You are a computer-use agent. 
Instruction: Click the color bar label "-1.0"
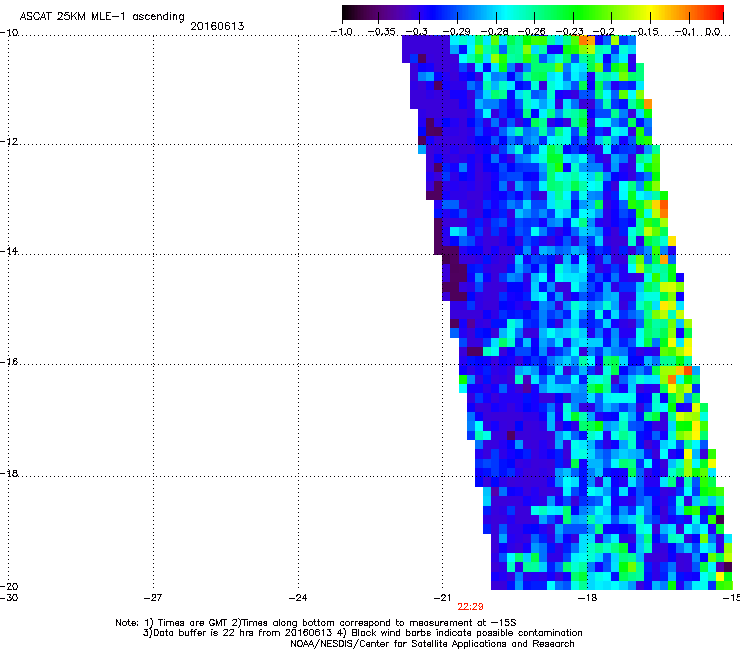pos(342,32)
